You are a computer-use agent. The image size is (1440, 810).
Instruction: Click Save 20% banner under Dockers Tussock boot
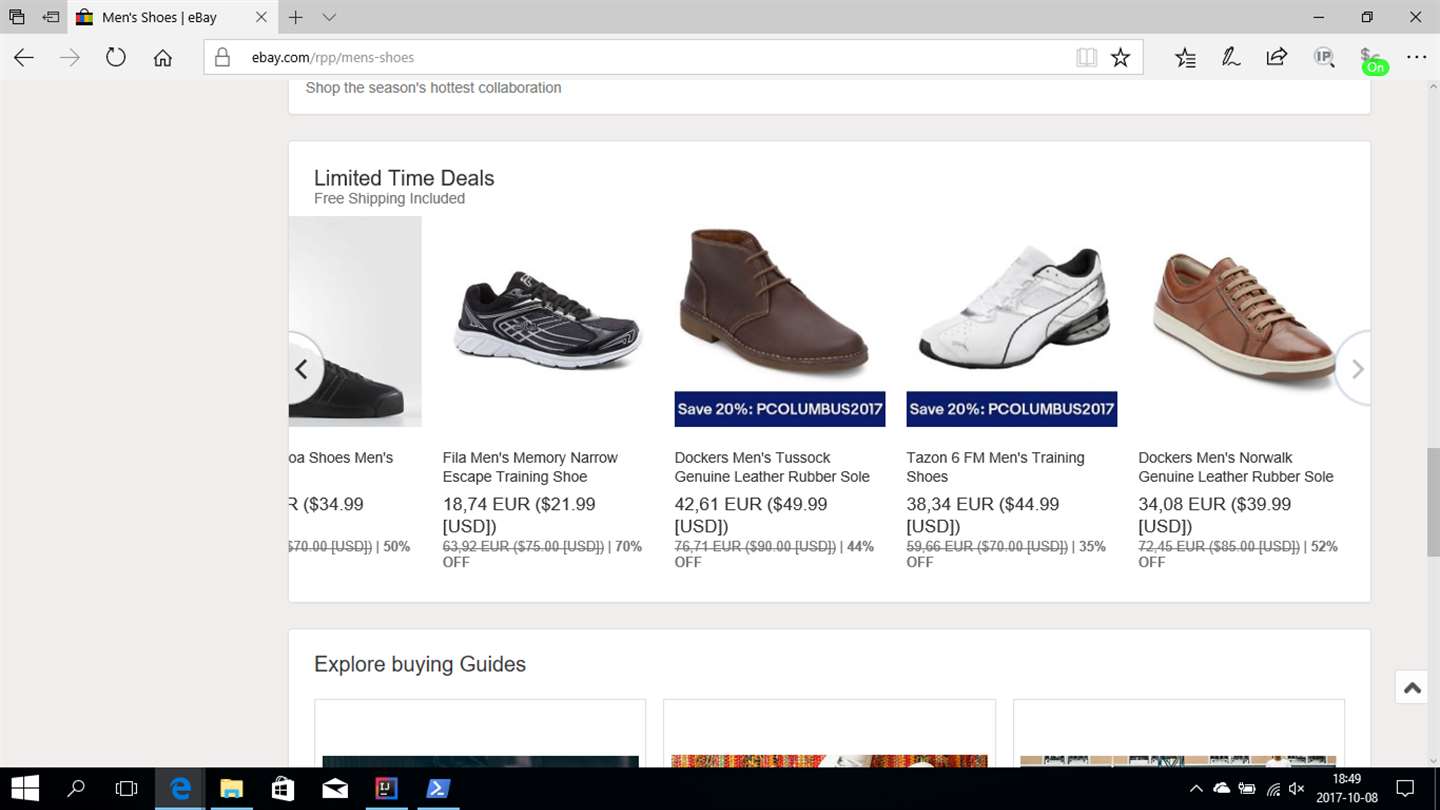pyautogui.click(x=780, y=409)
